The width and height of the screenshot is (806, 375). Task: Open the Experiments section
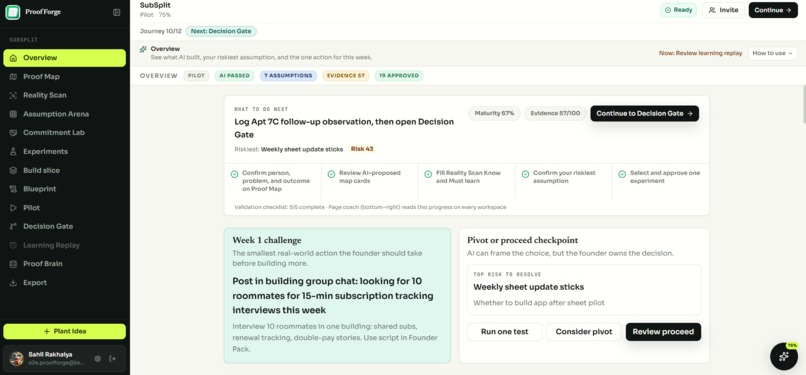tap(64, 152)
